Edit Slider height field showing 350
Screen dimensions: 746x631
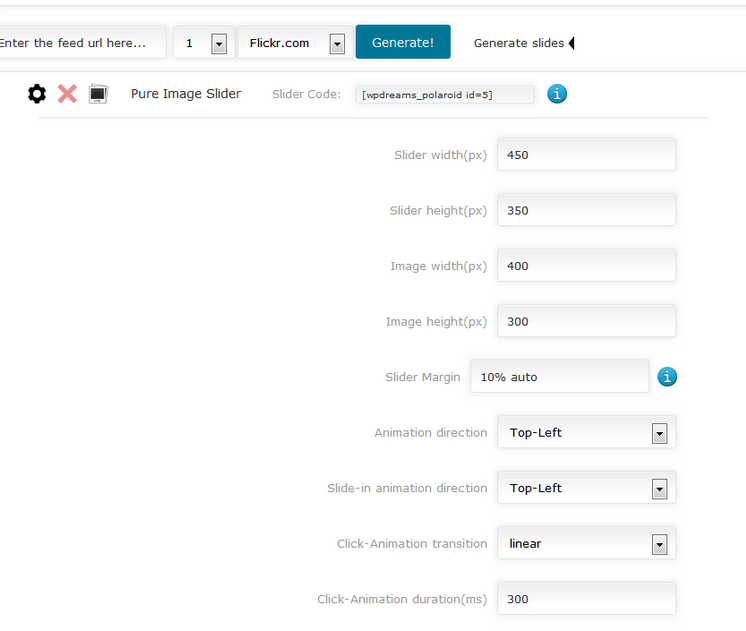tap(586, 210)
